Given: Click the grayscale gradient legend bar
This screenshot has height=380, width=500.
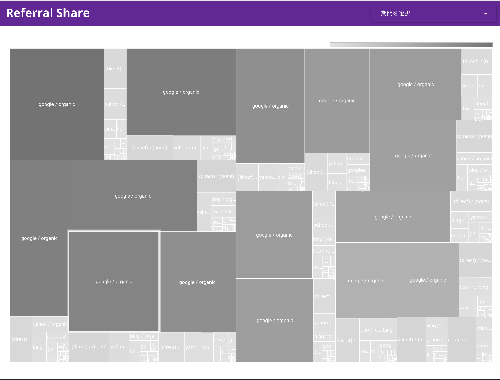Looking at the screenshot, I should tap(411, 45).
